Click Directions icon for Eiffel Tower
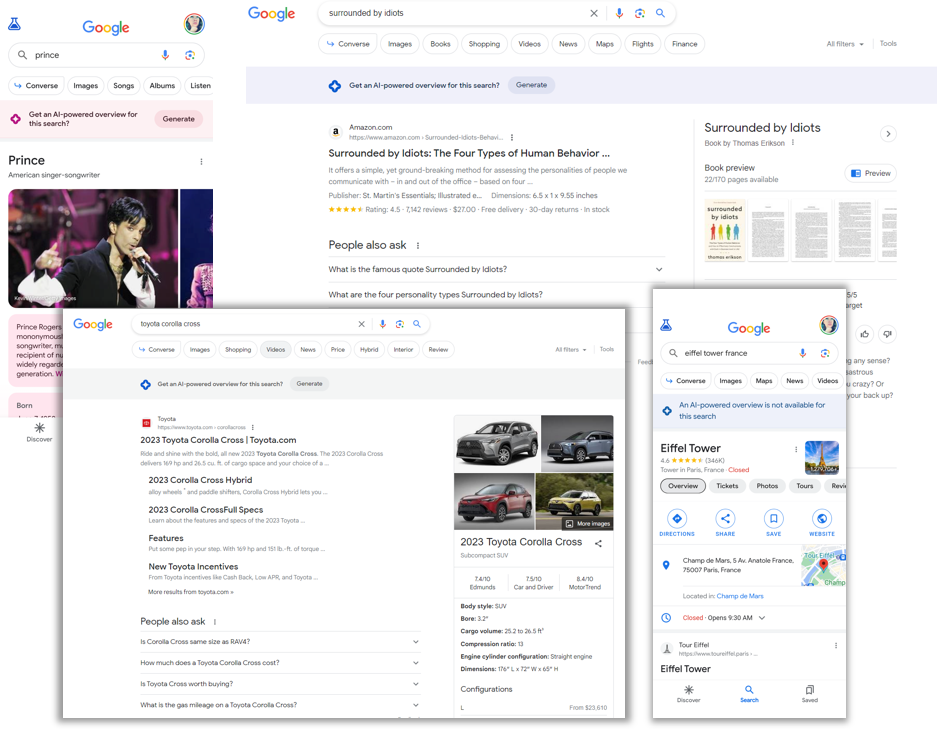This screenshot has width=939, height=729. tap(677, 519)
